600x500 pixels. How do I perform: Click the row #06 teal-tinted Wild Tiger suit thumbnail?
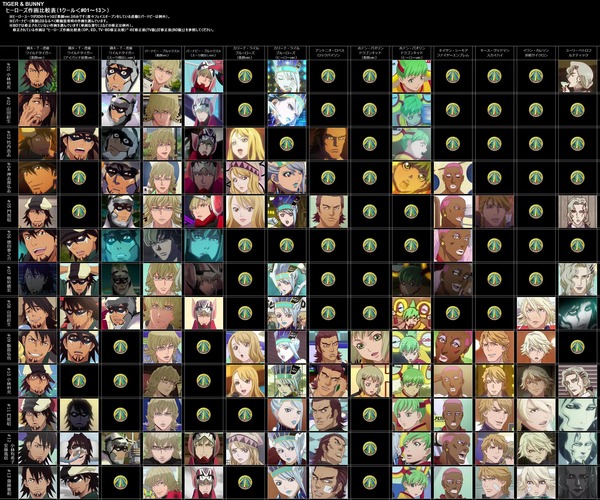click(x=121, y=245)
